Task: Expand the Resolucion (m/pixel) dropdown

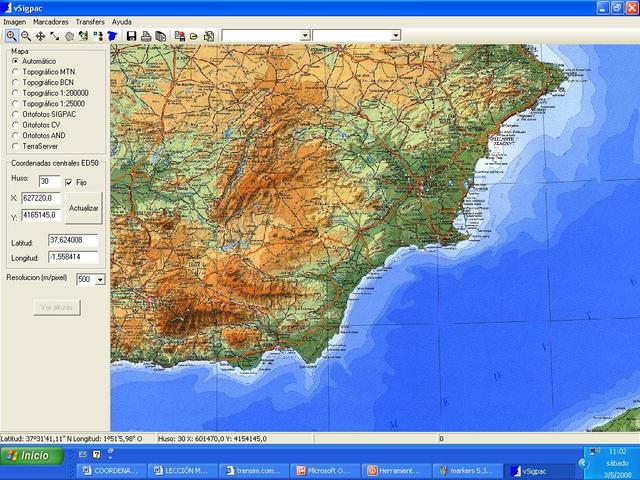Action: (99, 280)
